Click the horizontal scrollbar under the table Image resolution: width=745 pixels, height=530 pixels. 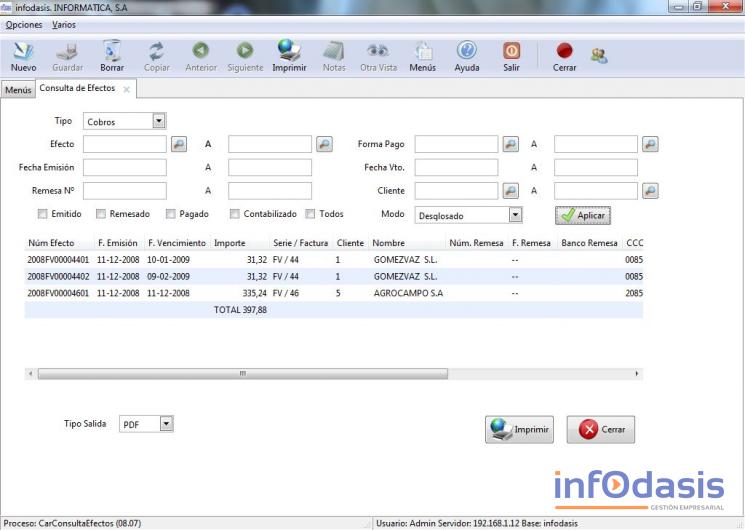pos(240,373)
